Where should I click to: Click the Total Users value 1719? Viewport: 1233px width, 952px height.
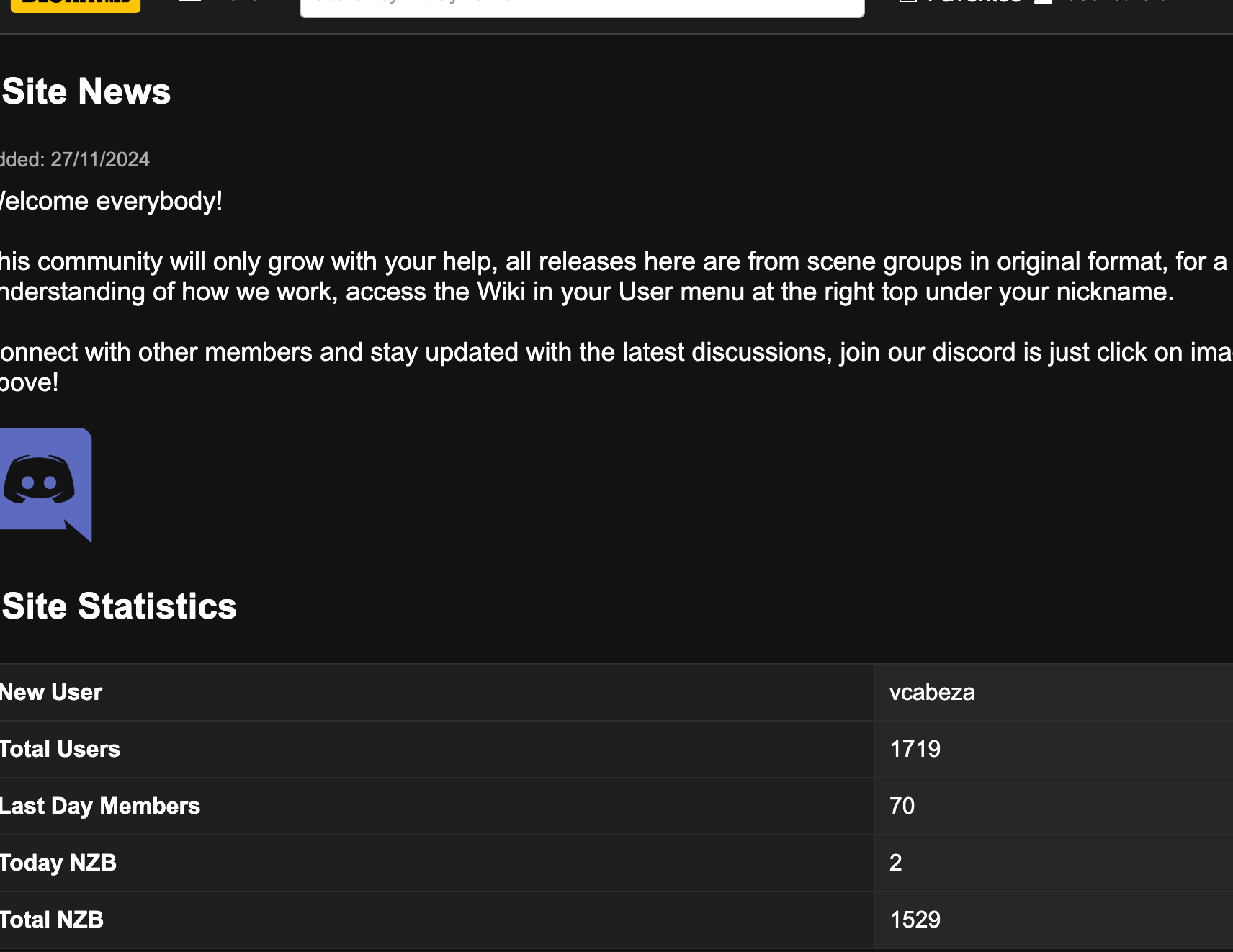coord(915,749)
